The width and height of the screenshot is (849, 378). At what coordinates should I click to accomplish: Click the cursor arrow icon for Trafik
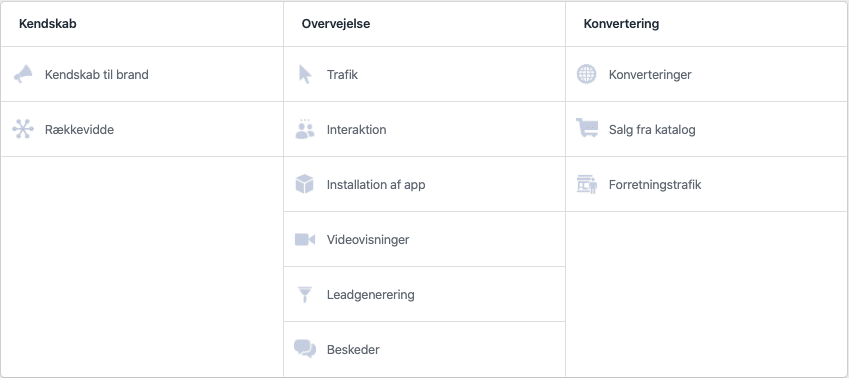[x=305, y=74]
